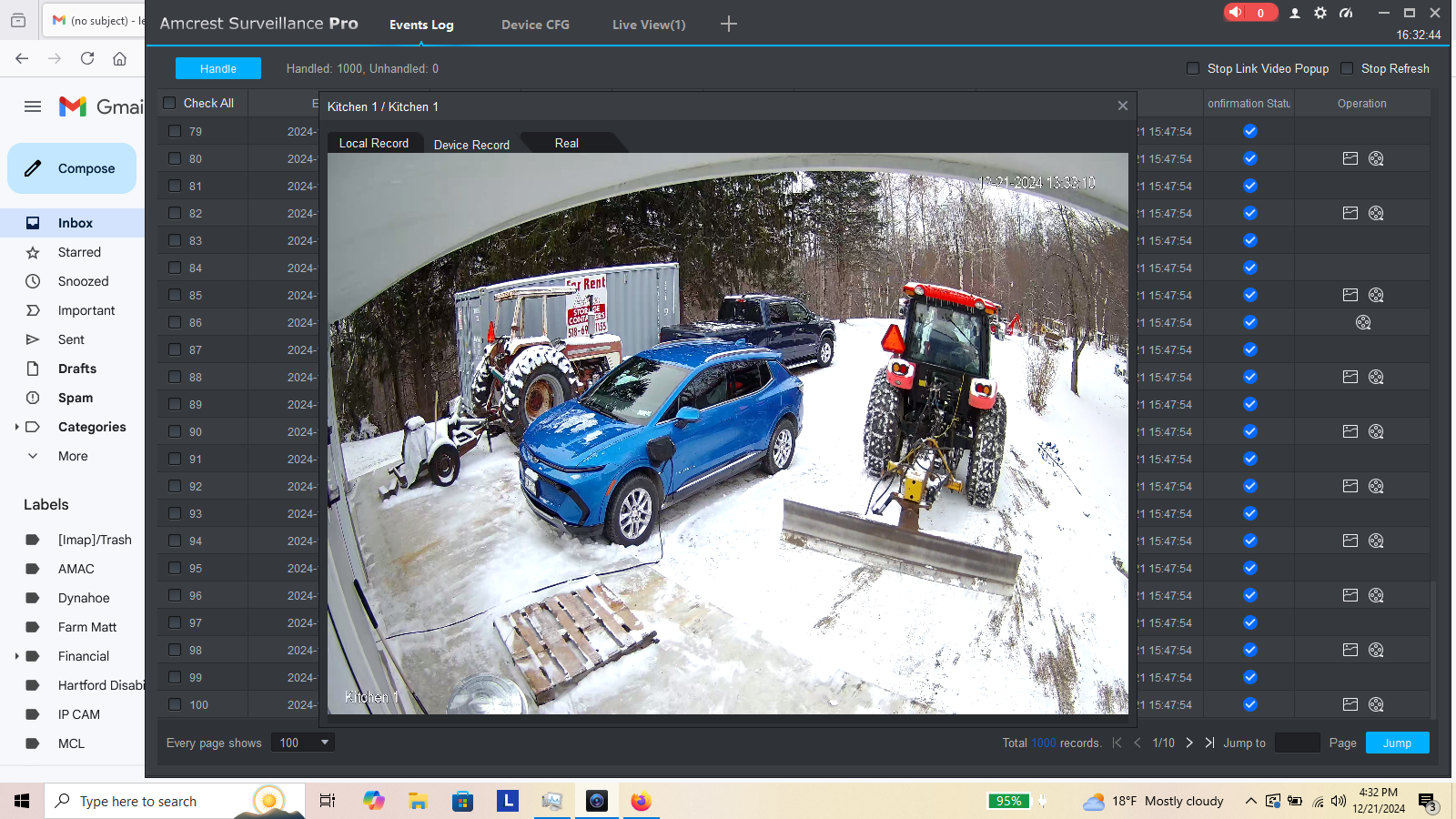The width and height of the screenshot is (1456, 819).
Task: Check the Check All box
Action: point(169,103)
